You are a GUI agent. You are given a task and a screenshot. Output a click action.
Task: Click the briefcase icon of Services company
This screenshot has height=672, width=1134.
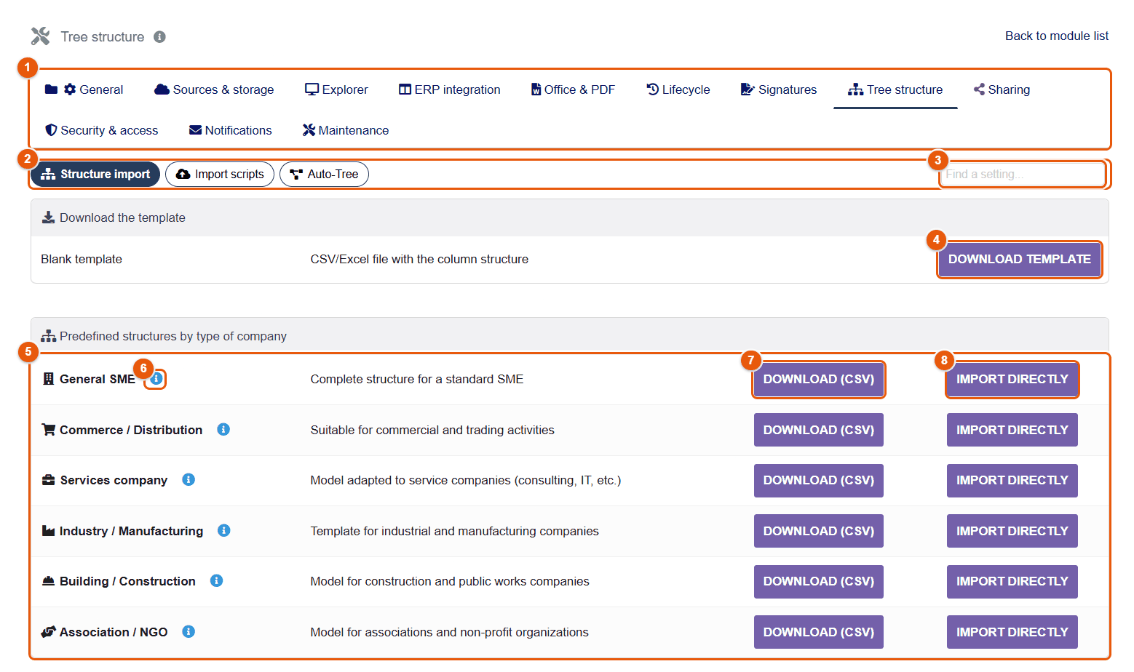tap(48, 480)
